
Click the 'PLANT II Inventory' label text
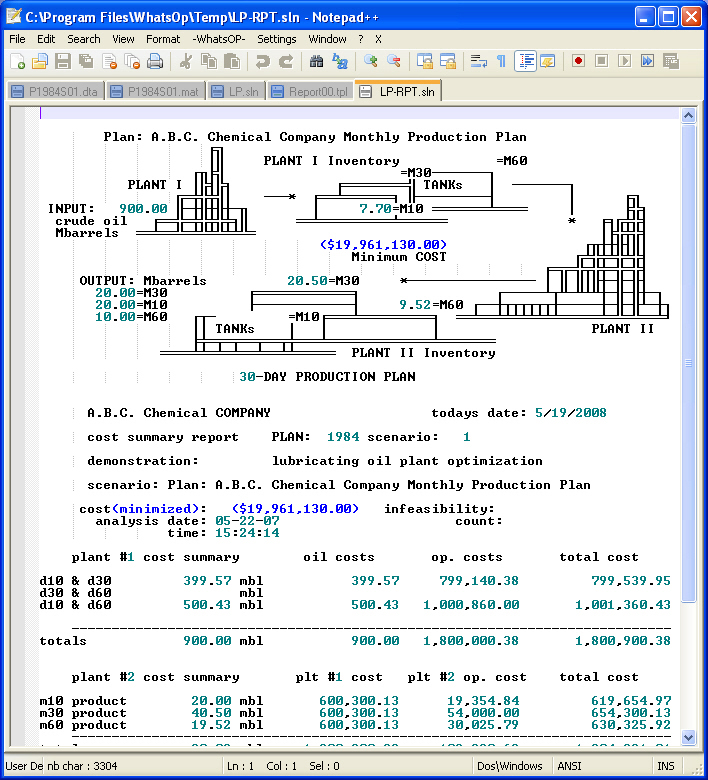click(423, 353)
